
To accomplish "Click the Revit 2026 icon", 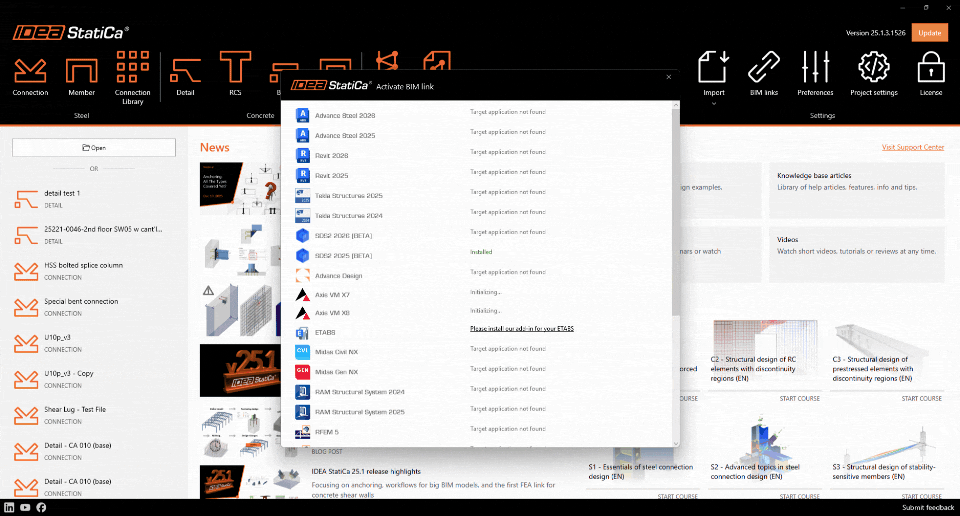I will (x=302, y=155).
